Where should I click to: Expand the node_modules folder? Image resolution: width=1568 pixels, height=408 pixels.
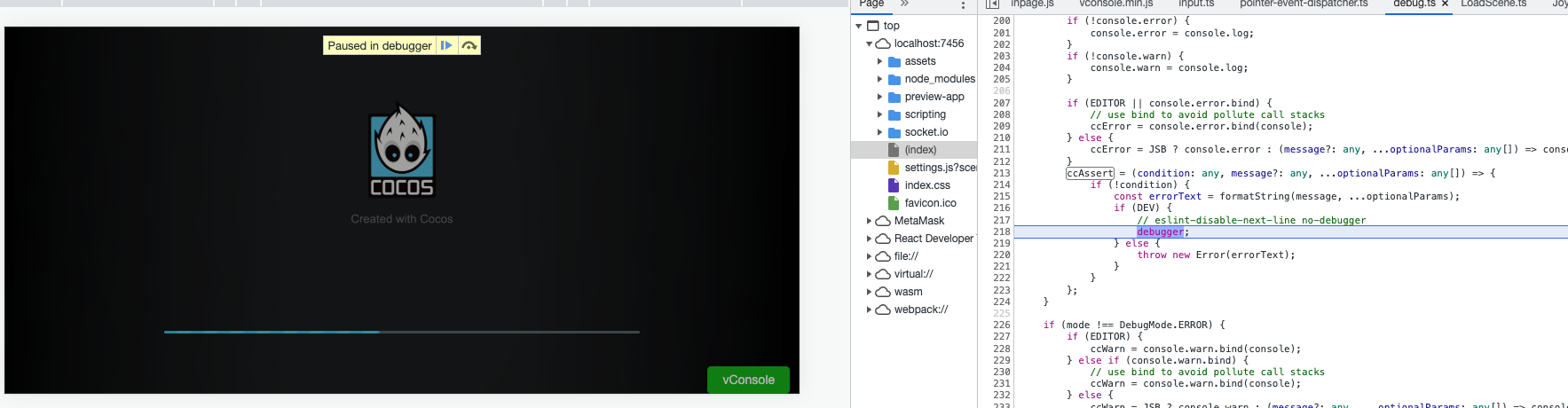[x=879, y=79]
